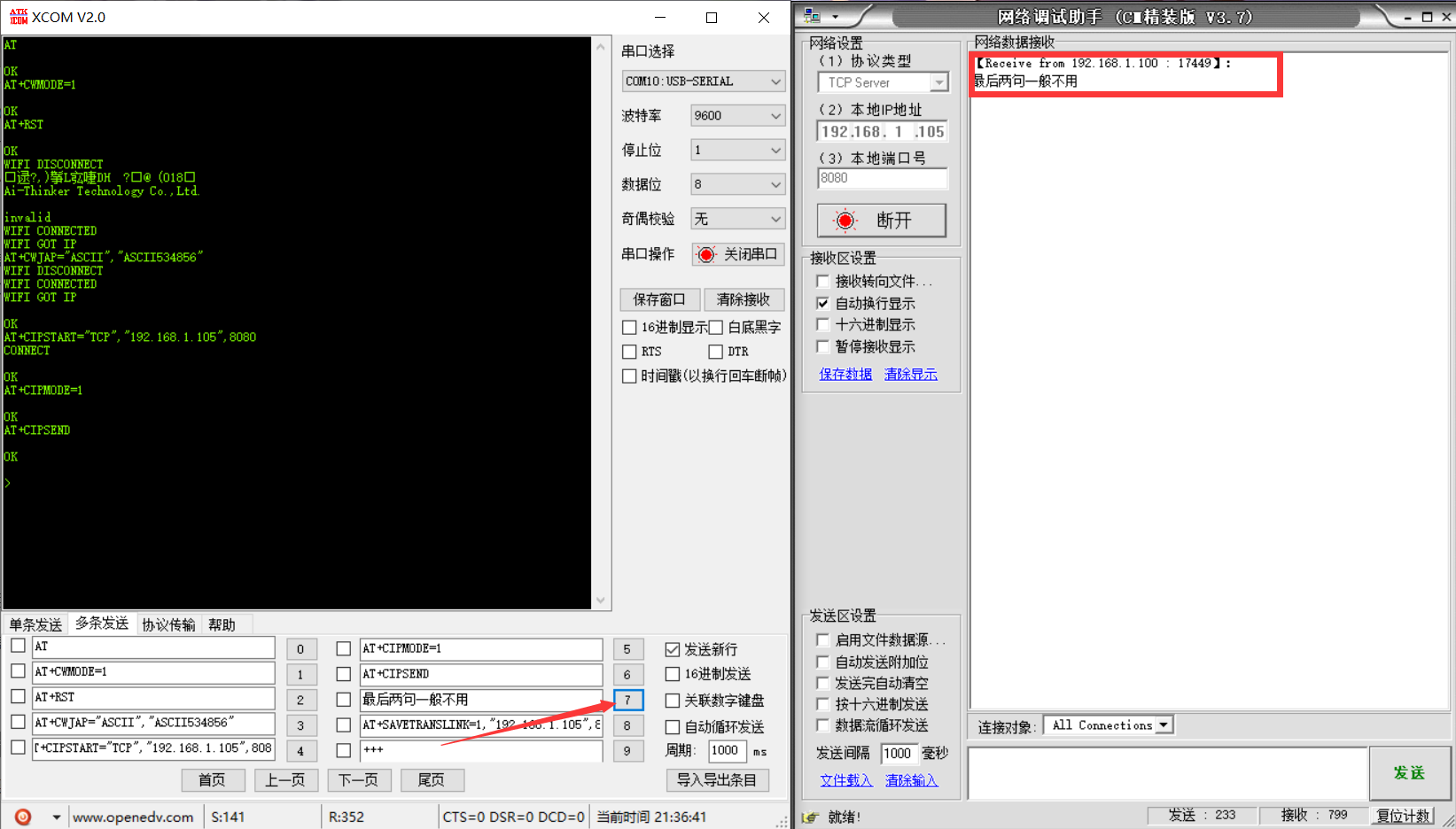The image size is (1456, 829).
Task: Click send button 3 for AT+CWJAP command
Action: 301,725
